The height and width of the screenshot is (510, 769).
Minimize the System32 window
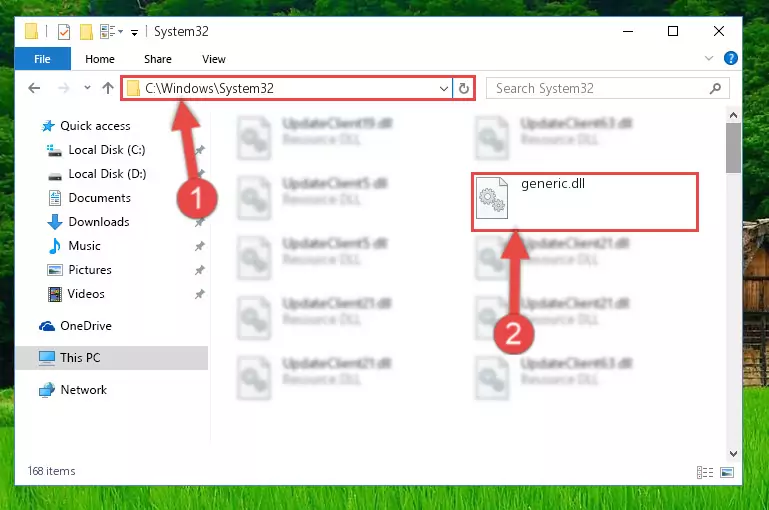pyautogui.click(x=628, y=31)
